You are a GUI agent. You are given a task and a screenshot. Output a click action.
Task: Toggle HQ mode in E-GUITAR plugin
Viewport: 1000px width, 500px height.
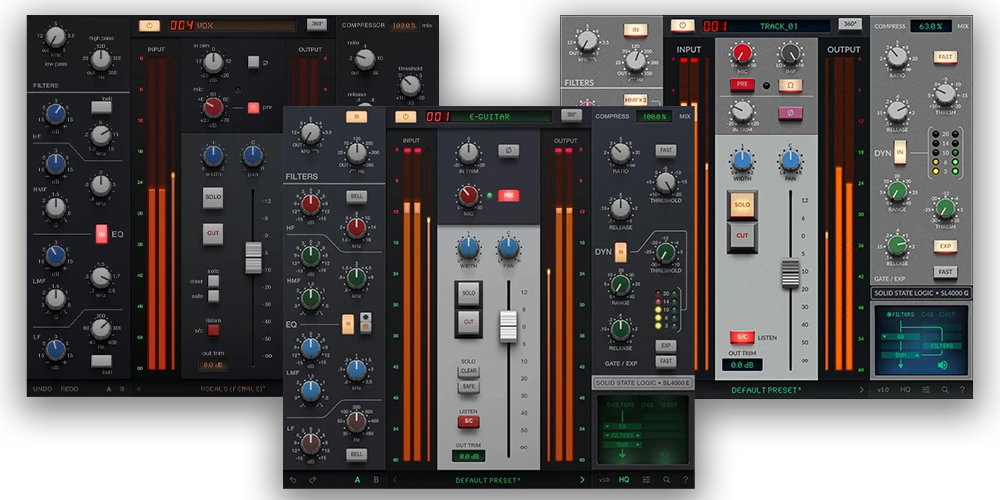[x=624, y=480]
